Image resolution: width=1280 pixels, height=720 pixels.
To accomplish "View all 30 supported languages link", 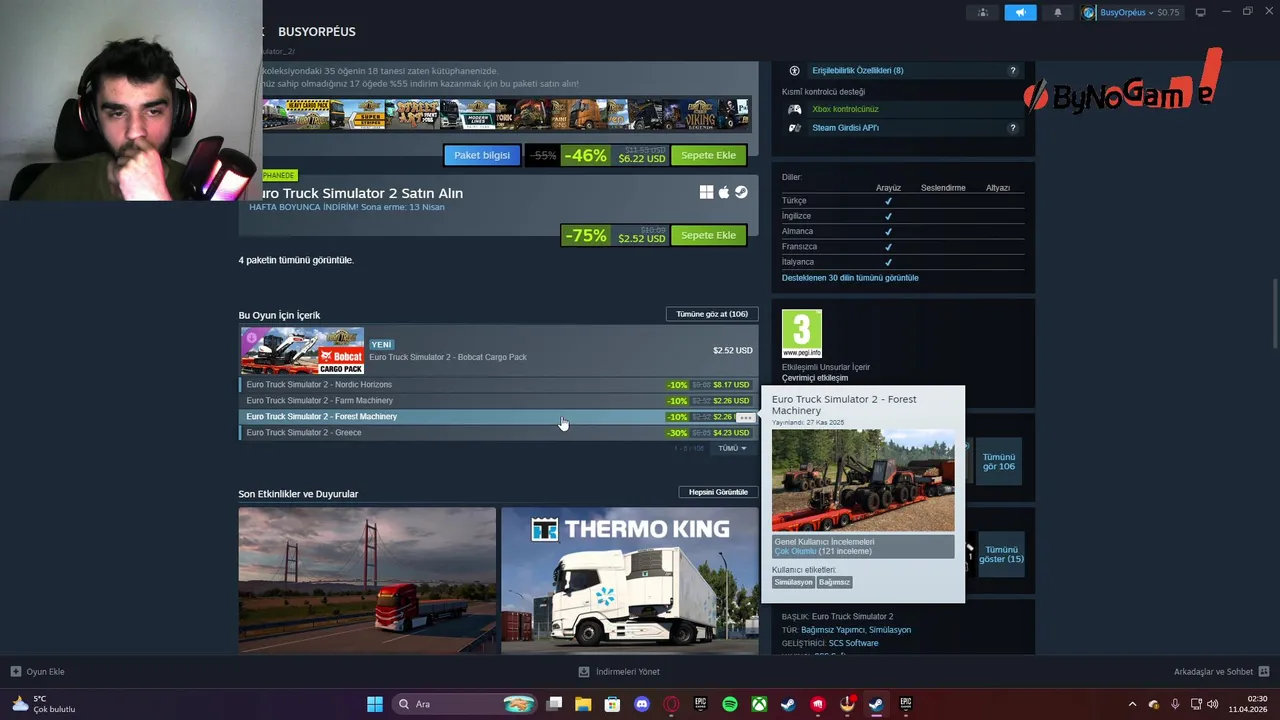I will (x=850, y=278).
